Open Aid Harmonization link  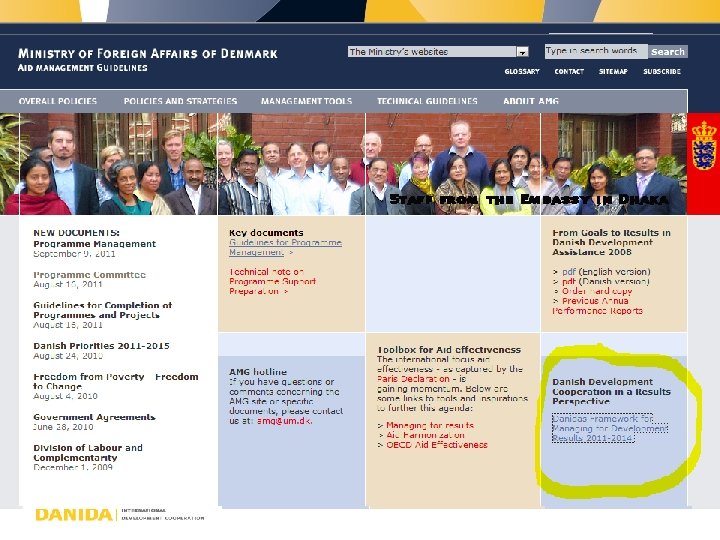coord(425,435)
